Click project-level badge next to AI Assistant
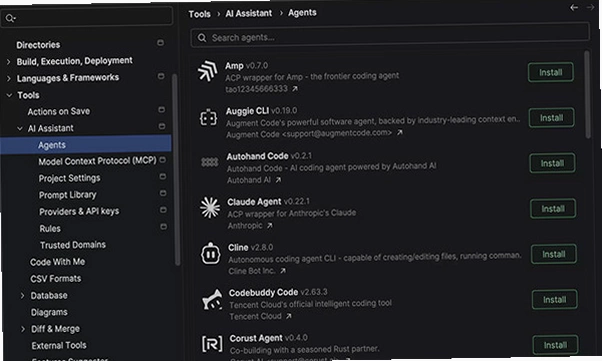Screen dimensions: 602x361 click(x=162, y=126)
